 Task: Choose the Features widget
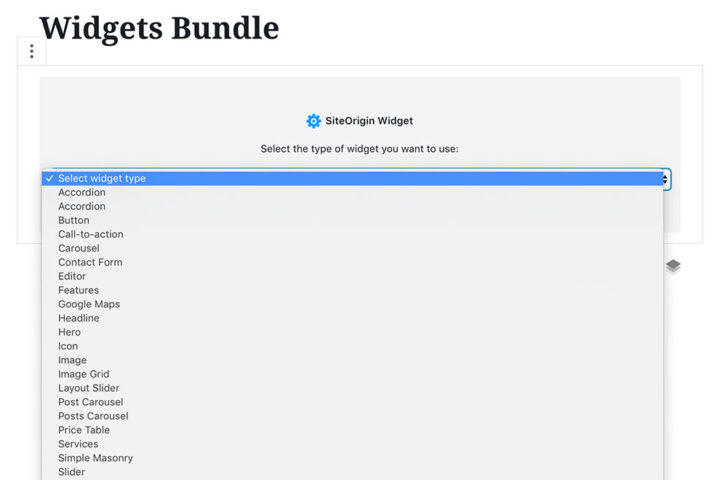78,290
